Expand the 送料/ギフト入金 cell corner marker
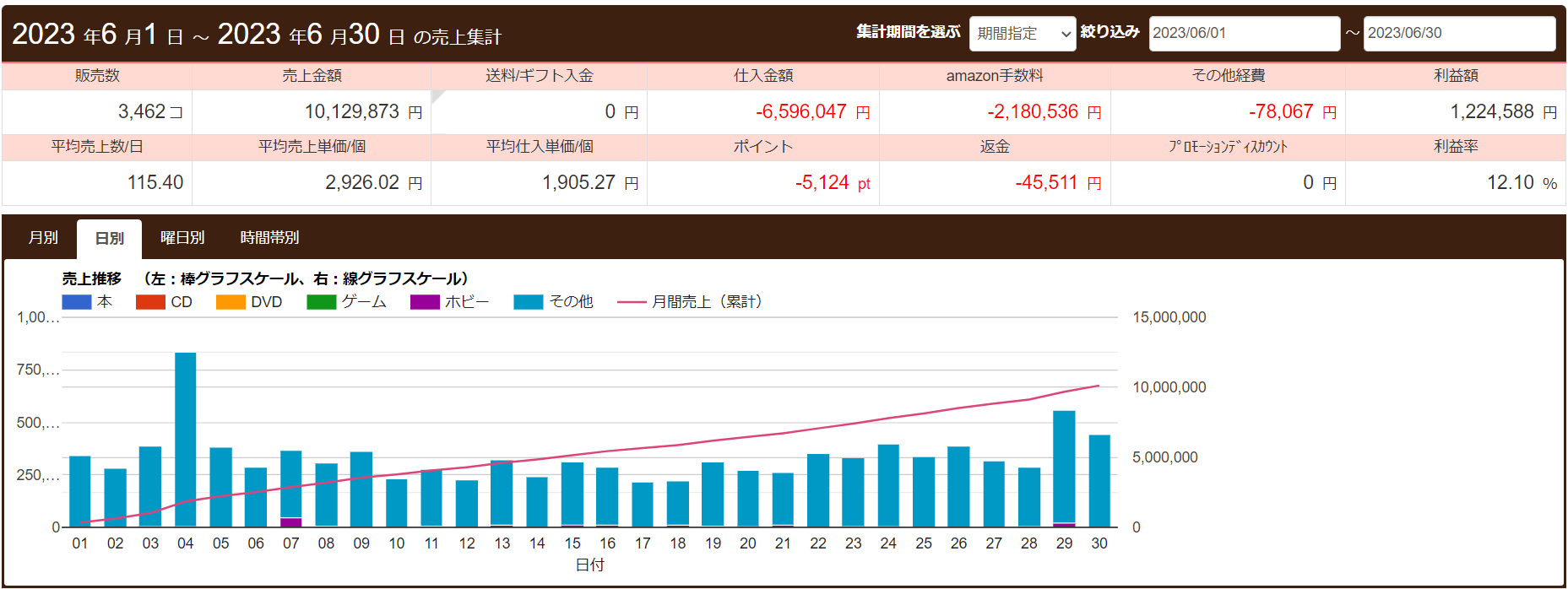This screenshot has width=1568, height=589. tap(437, 96)
